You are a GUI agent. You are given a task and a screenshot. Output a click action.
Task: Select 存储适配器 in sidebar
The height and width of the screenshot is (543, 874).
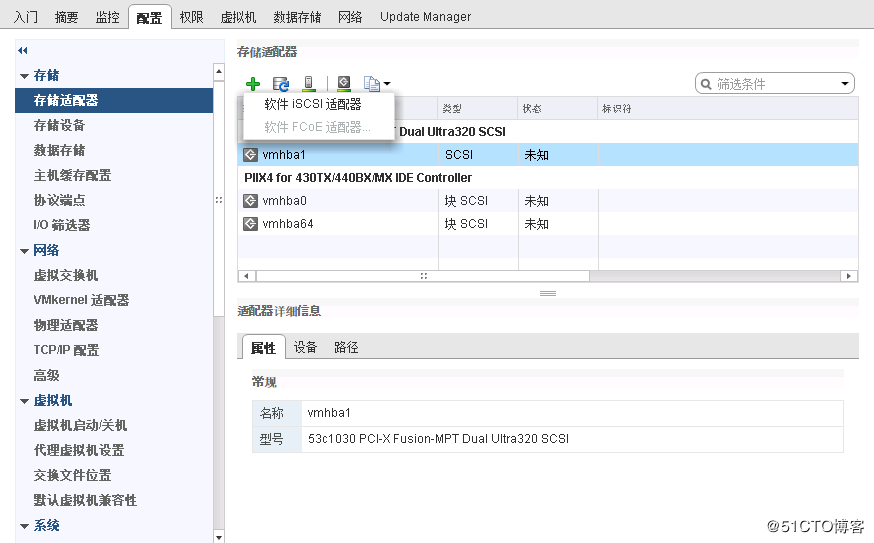coord(114,100)
